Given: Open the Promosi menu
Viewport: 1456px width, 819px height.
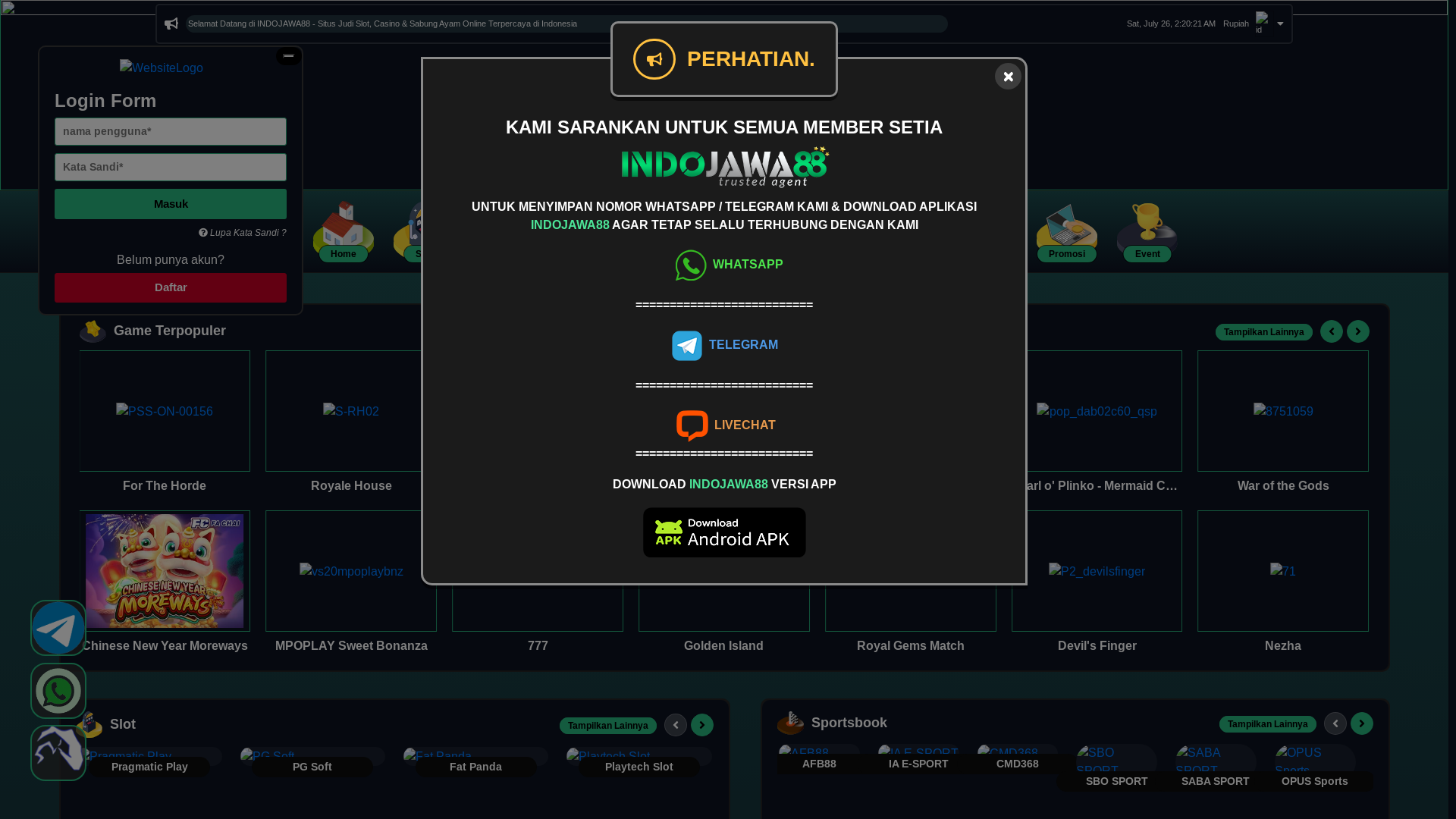Looking at the screenshot, I should 1067,231.
